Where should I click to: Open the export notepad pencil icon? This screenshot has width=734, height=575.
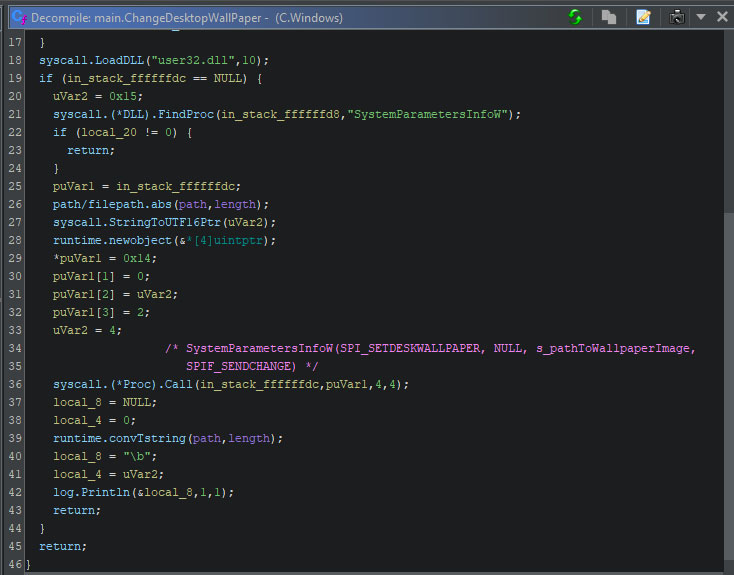pyautogui.click(x=643, y=17)
